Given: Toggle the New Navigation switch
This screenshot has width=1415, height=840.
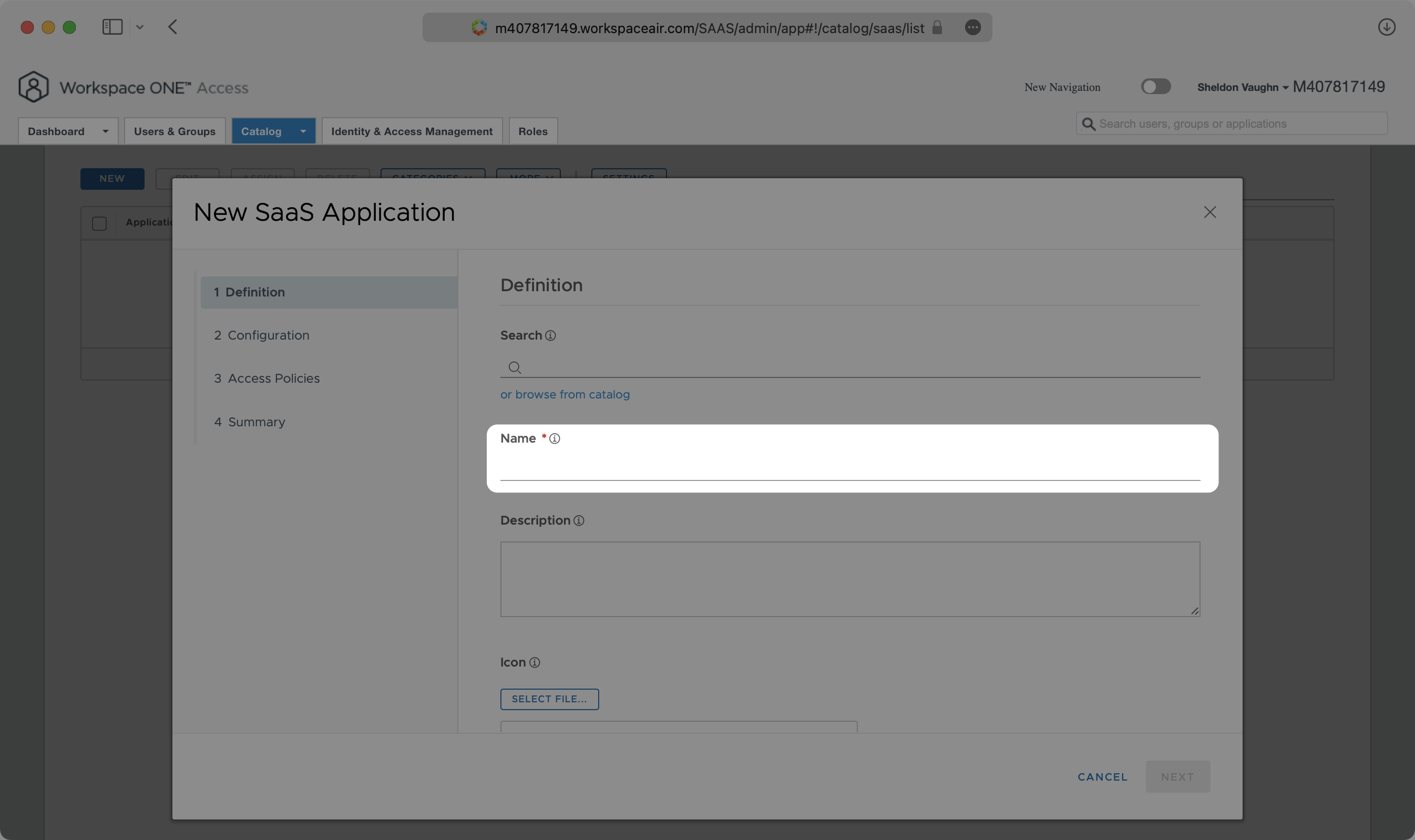Looking at the screenshot, I should click(1156, 86).
